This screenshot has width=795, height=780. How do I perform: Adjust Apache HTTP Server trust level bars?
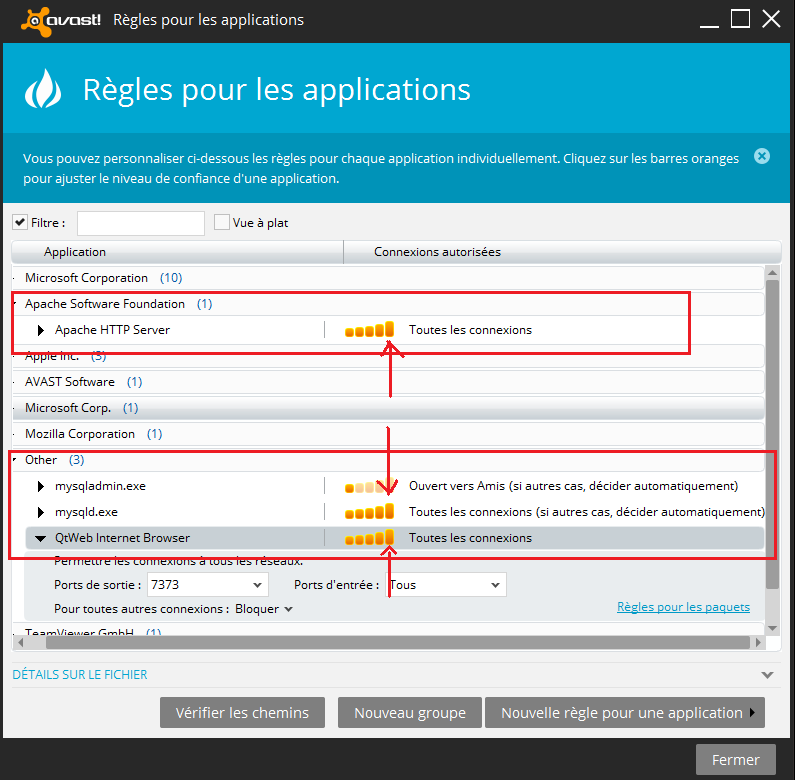point(369,330)
